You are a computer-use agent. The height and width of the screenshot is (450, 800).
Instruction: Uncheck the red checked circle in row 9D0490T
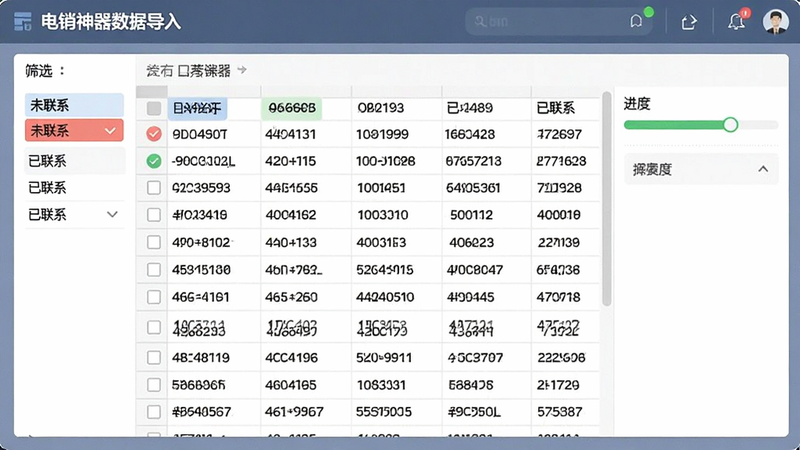pyautogui.click(x=154, y=134)
